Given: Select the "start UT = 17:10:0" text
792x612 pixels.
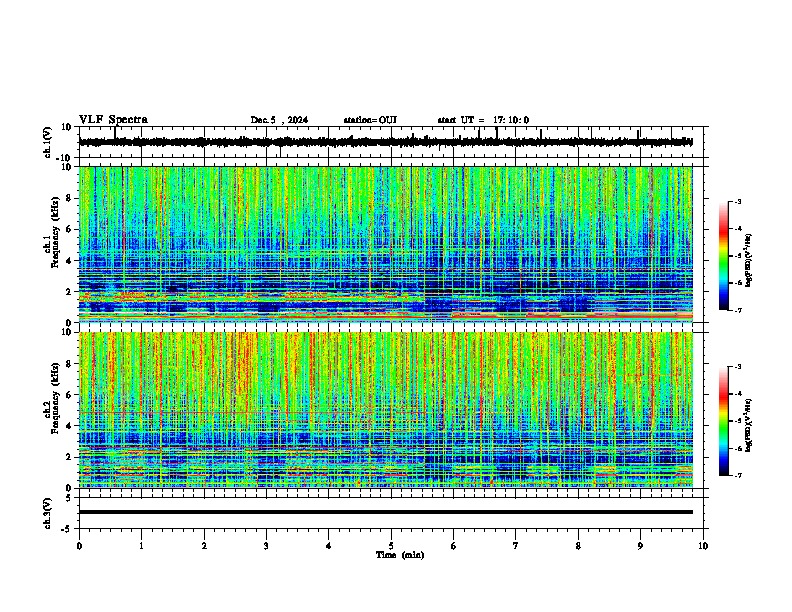Looking at the screenshot, I should (x=483, y=120).
